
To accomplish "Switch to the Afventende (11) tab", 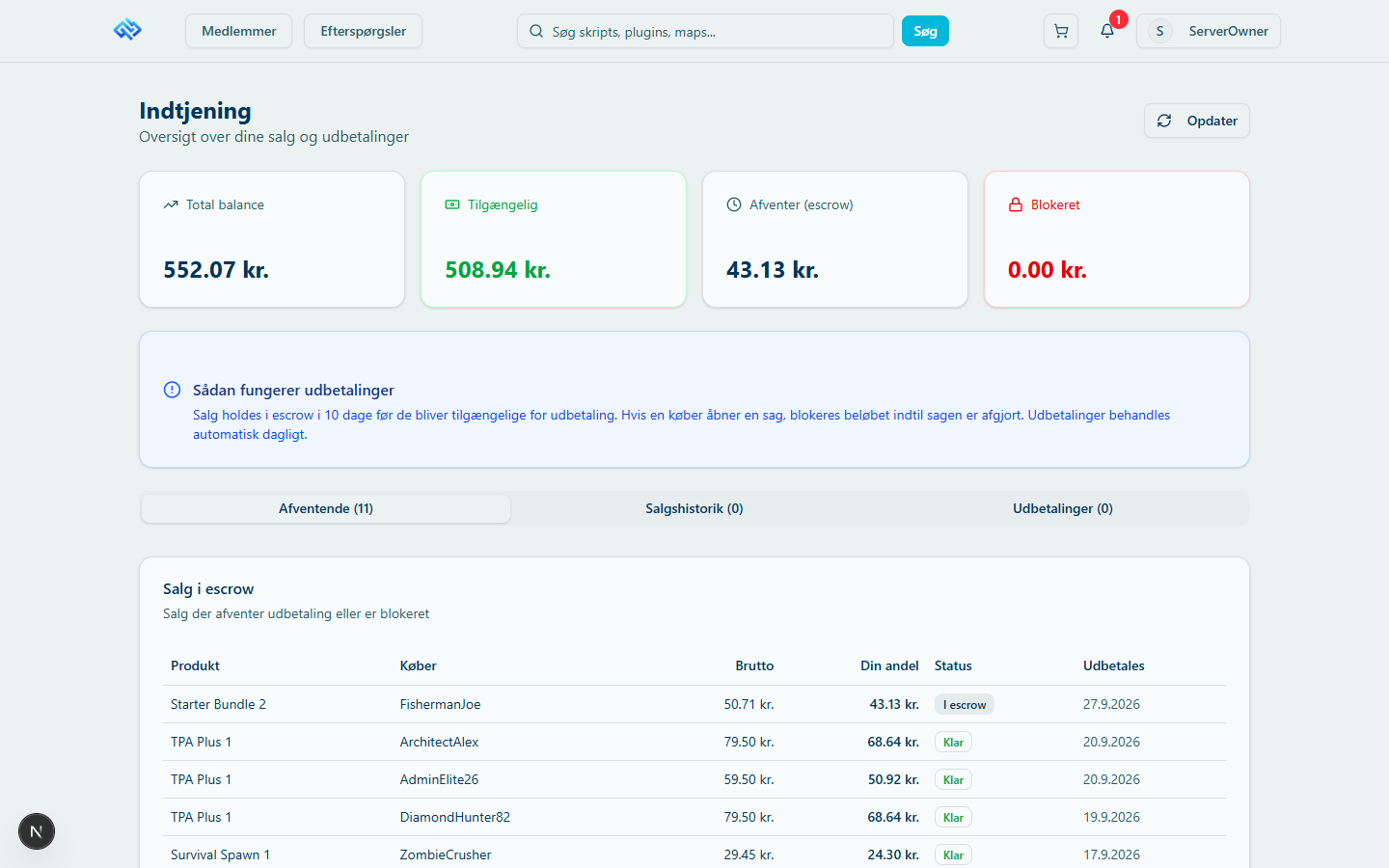I will 326,508.
